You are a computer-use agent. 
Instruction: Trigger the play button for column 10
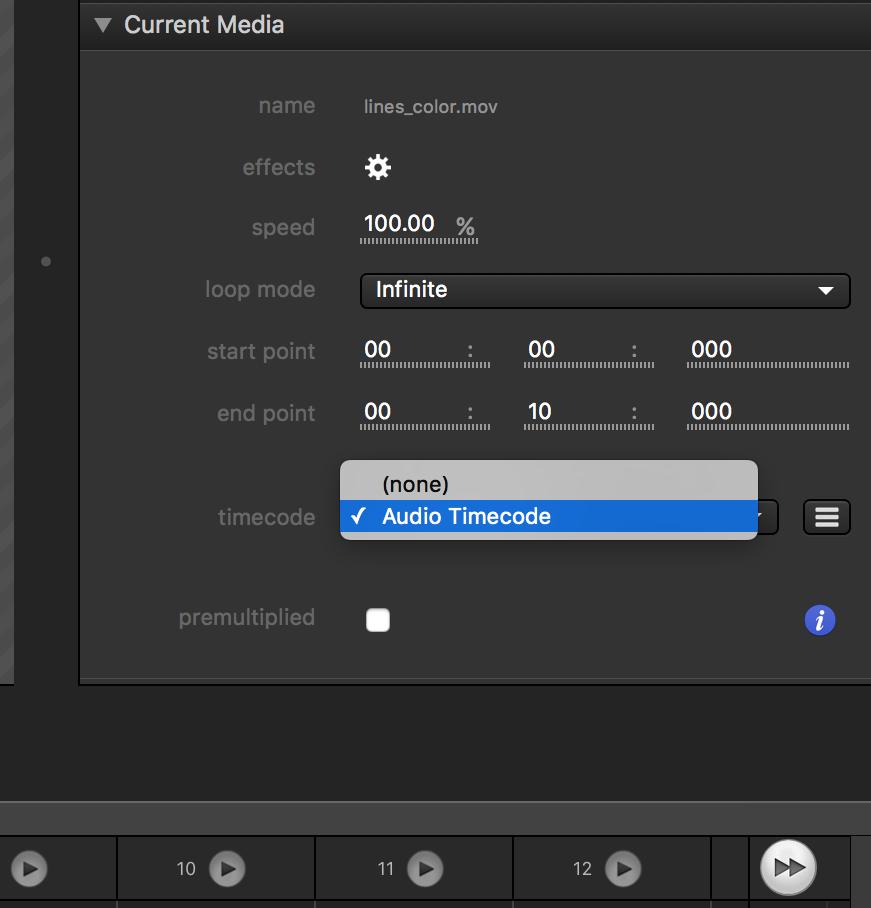point(227,869)
